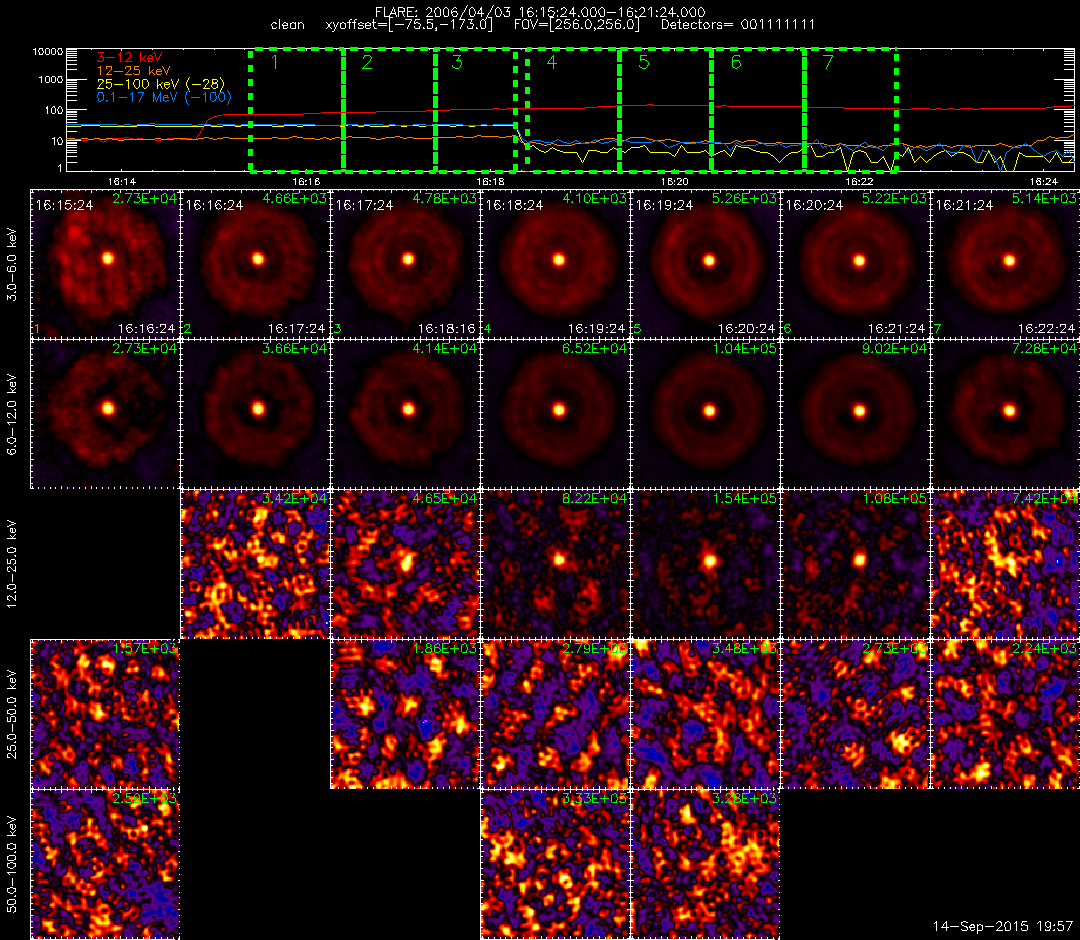Select interval 1 marker in the lightcurve
Screen dimensions: 1080x940
point(274,63)
